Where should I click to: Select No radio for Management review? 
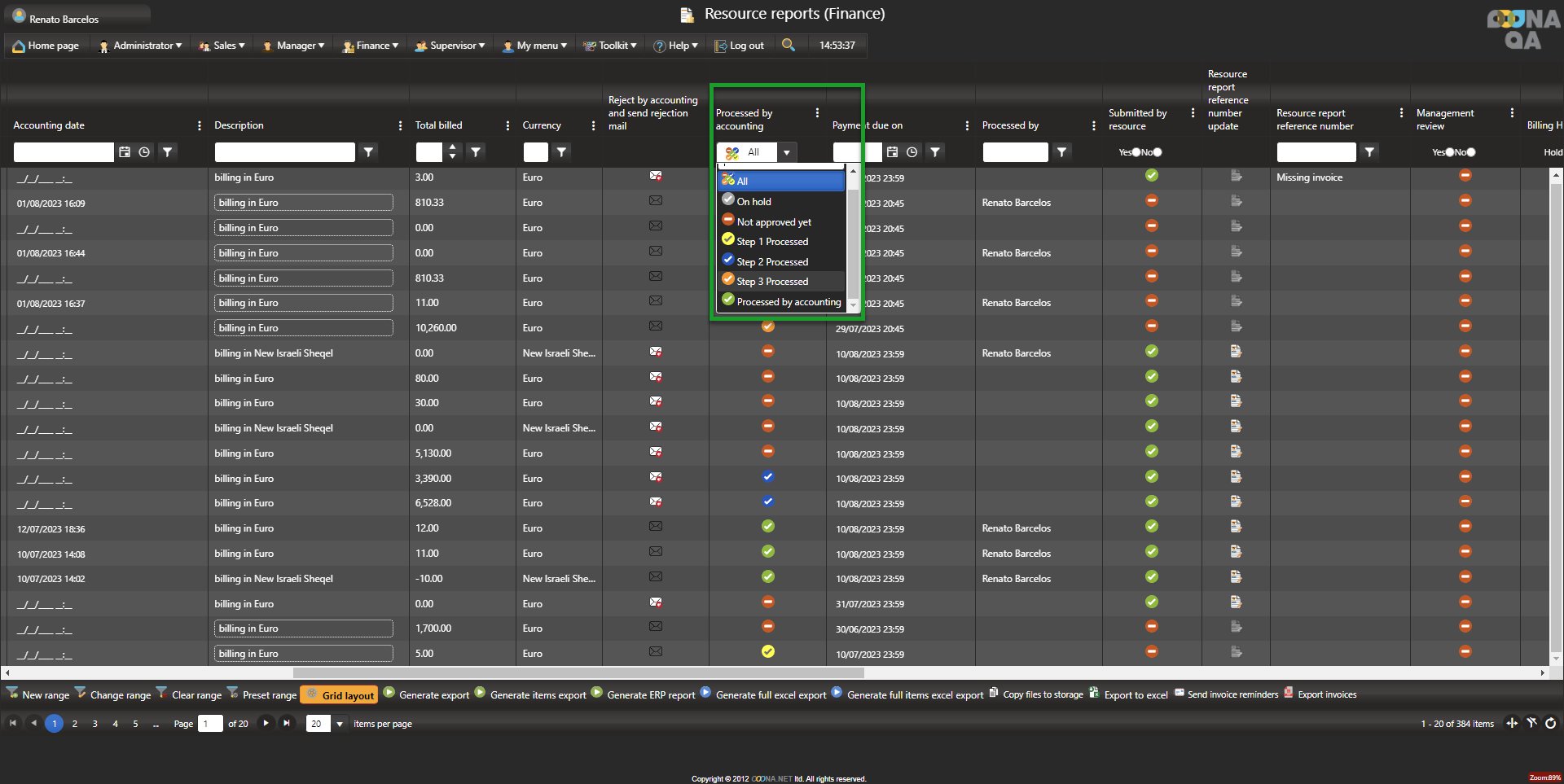tap(1470, 152)
